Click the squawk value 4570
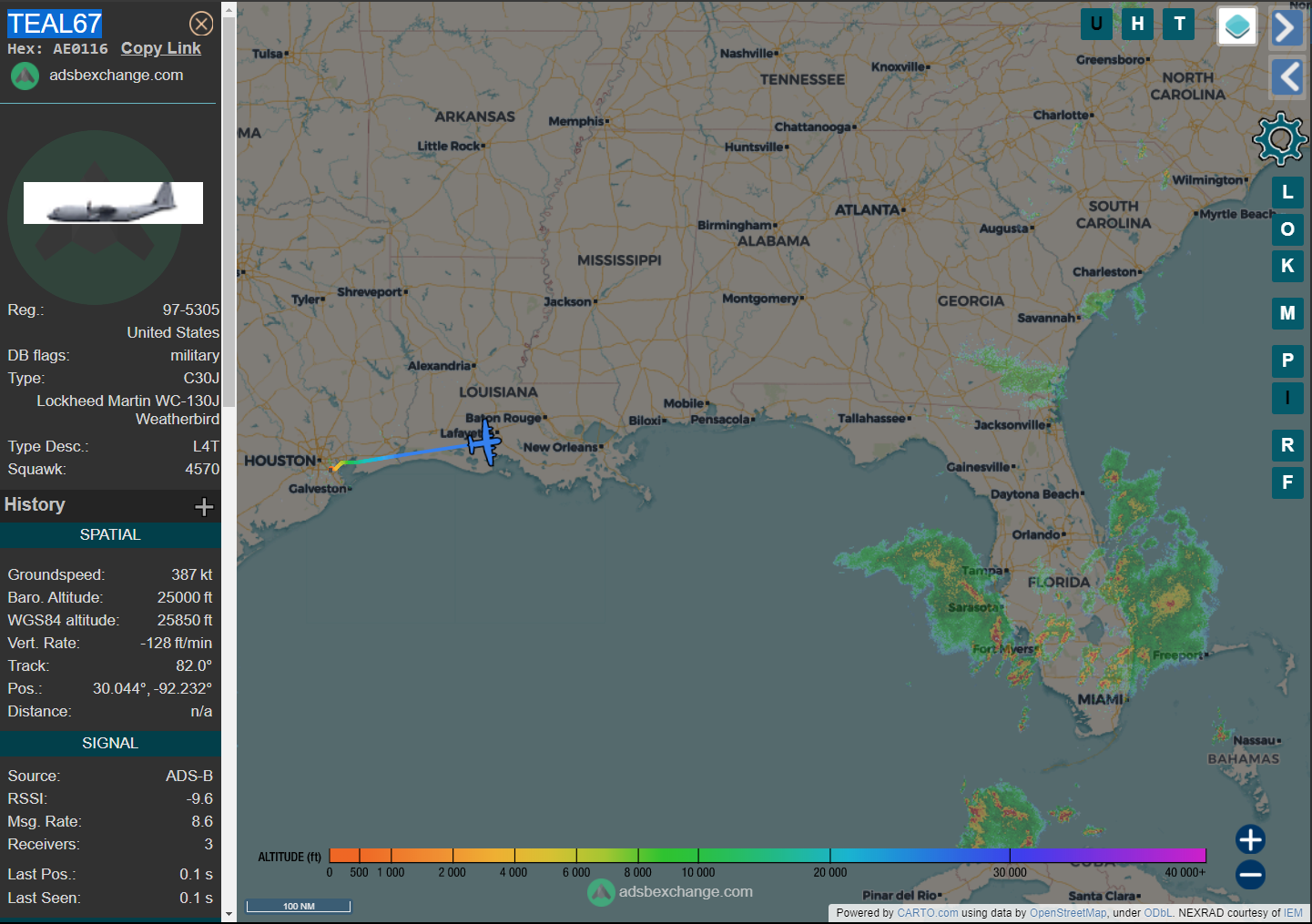This screenshot has width=1312, height=924. tap(202, 469)
